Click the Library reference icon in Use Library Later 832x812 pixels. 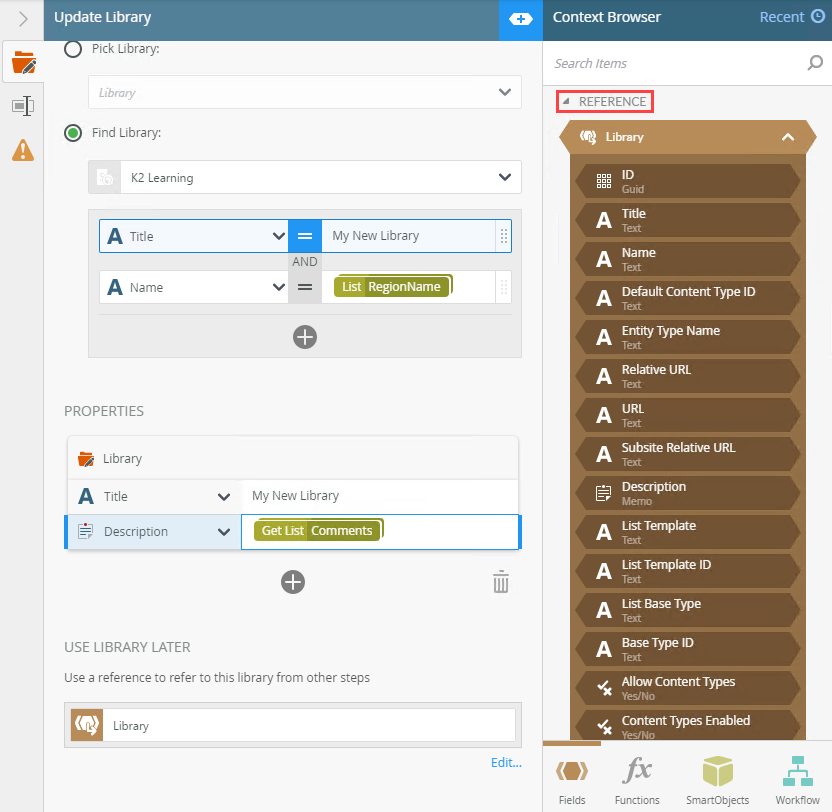[x=87, y=725]
